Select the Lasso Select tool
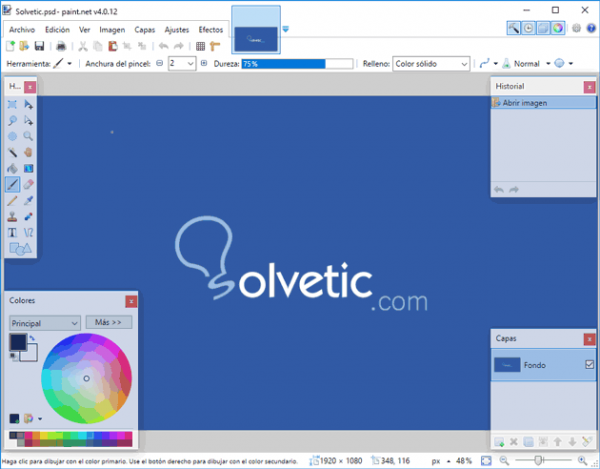 tap(12, 121)
